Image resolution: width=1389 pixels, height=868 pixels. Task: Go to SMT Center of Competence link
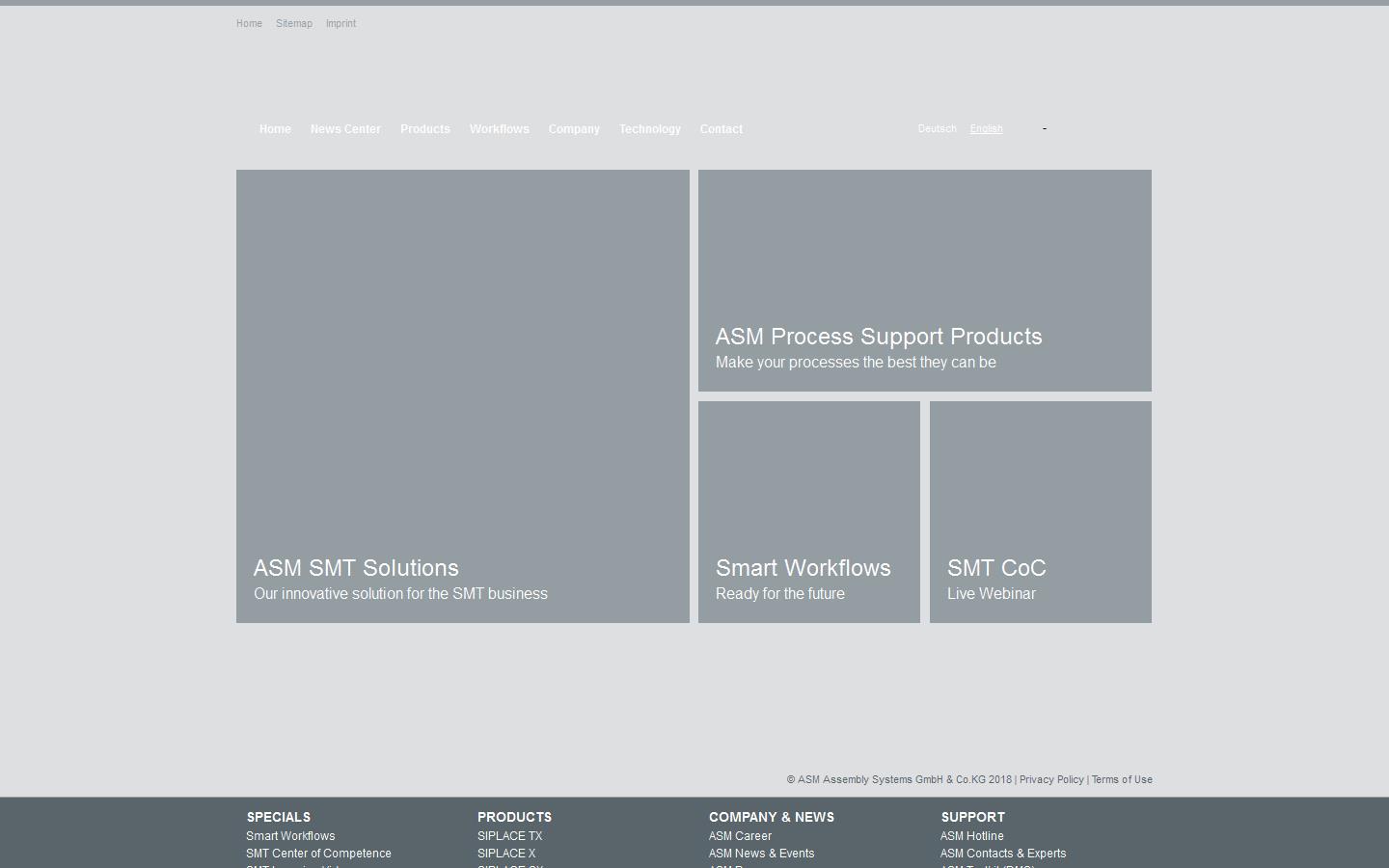tap(318, 854)
